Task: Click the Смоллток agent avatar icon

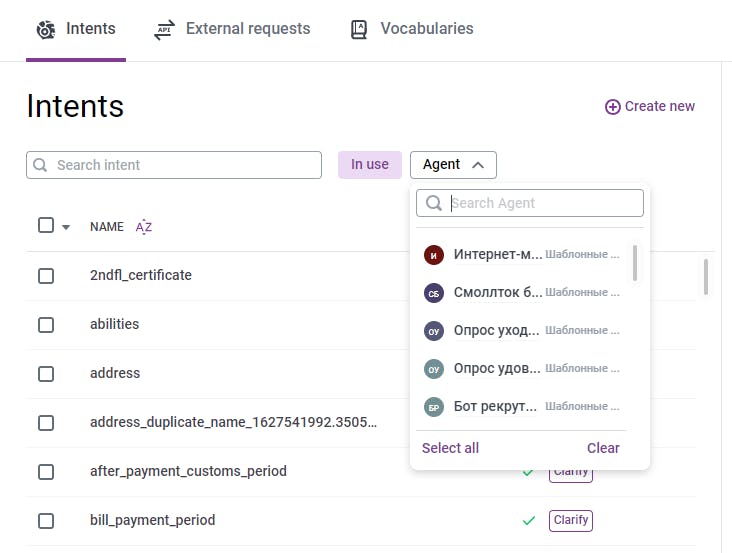Action: [433, 293]
